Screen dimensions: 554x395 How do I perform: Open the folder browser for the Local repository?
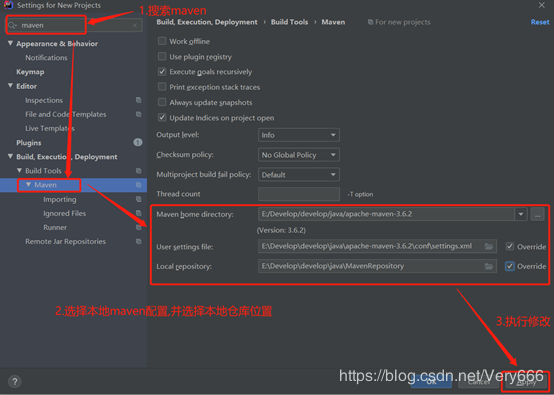point(489,266)
